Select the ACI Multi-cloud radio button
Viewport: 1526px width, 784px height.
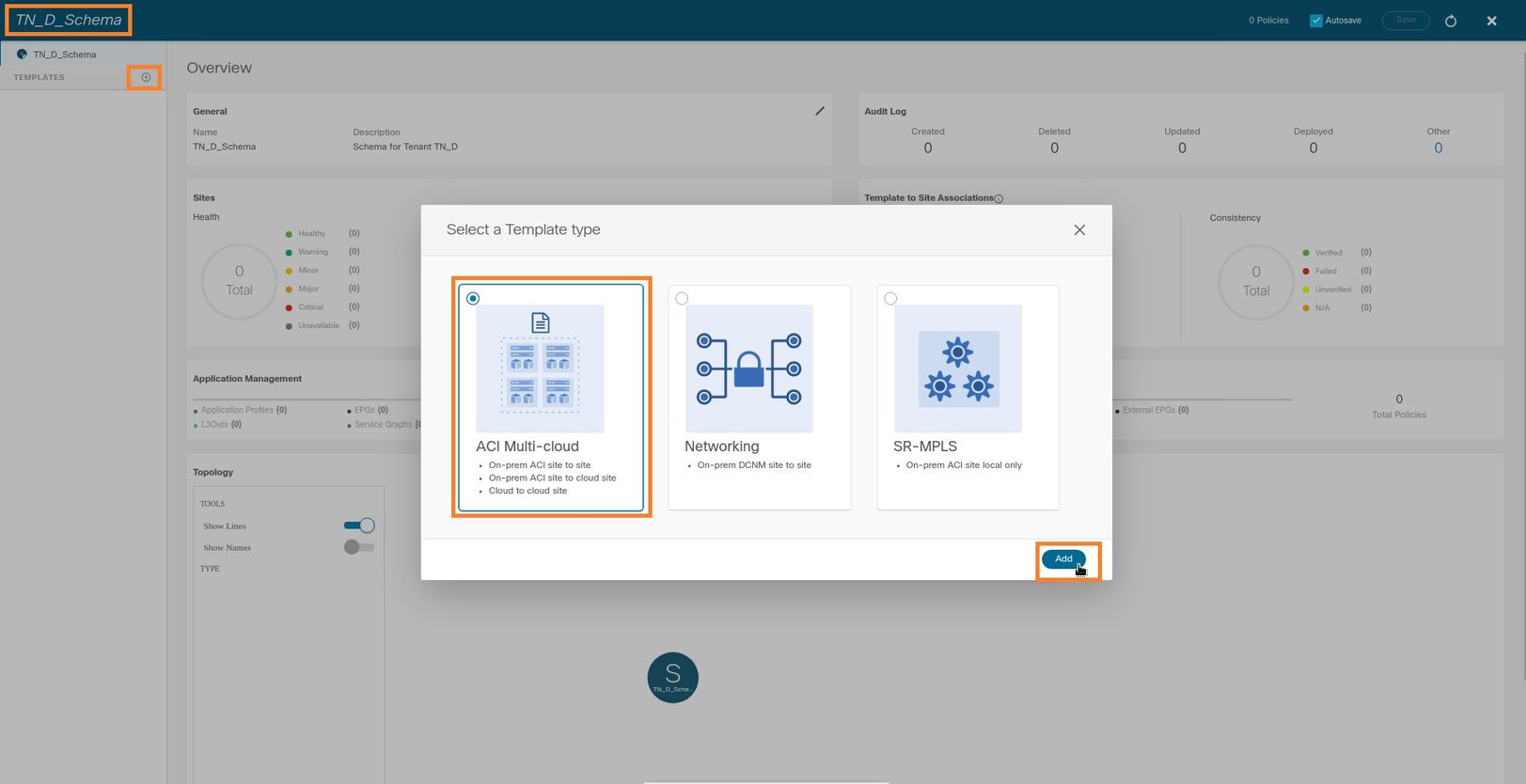(x=473, y=298)
